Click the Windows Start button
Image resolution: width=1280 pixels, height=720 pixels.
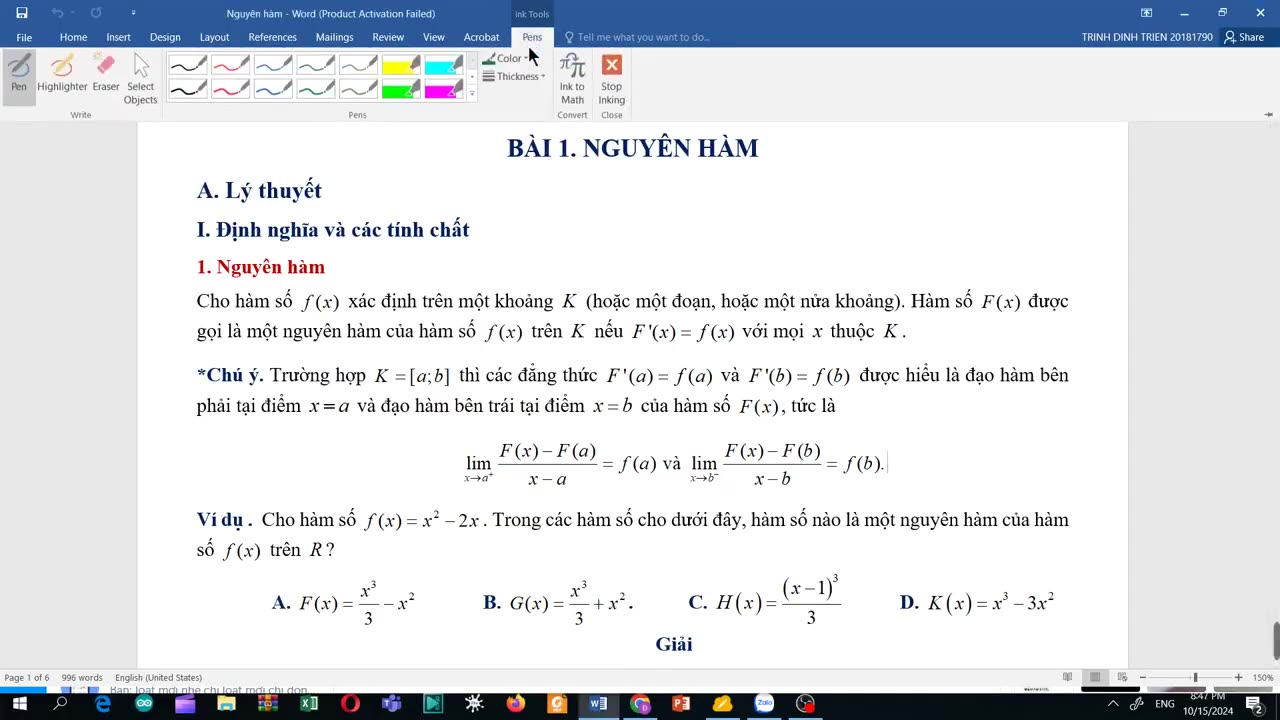pos(19,704)
